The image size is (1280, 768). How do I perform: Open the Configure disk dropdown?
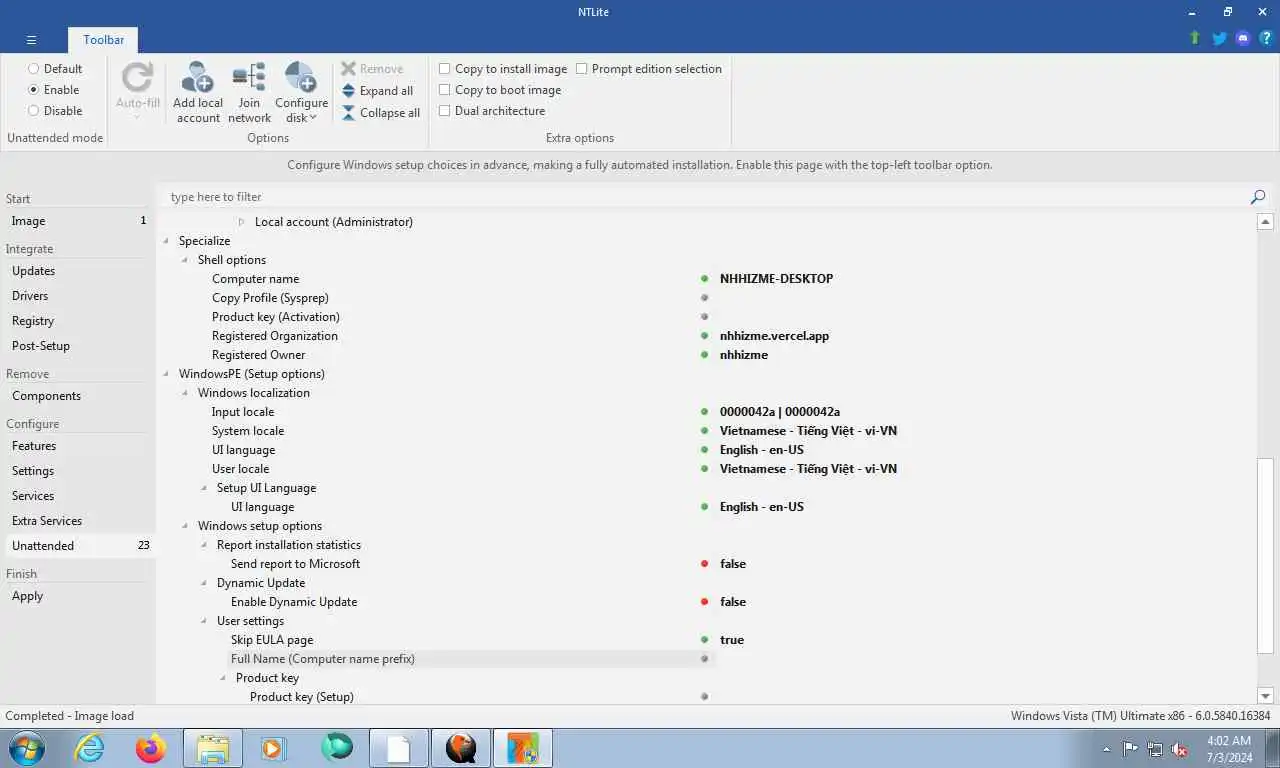point(301,92)
